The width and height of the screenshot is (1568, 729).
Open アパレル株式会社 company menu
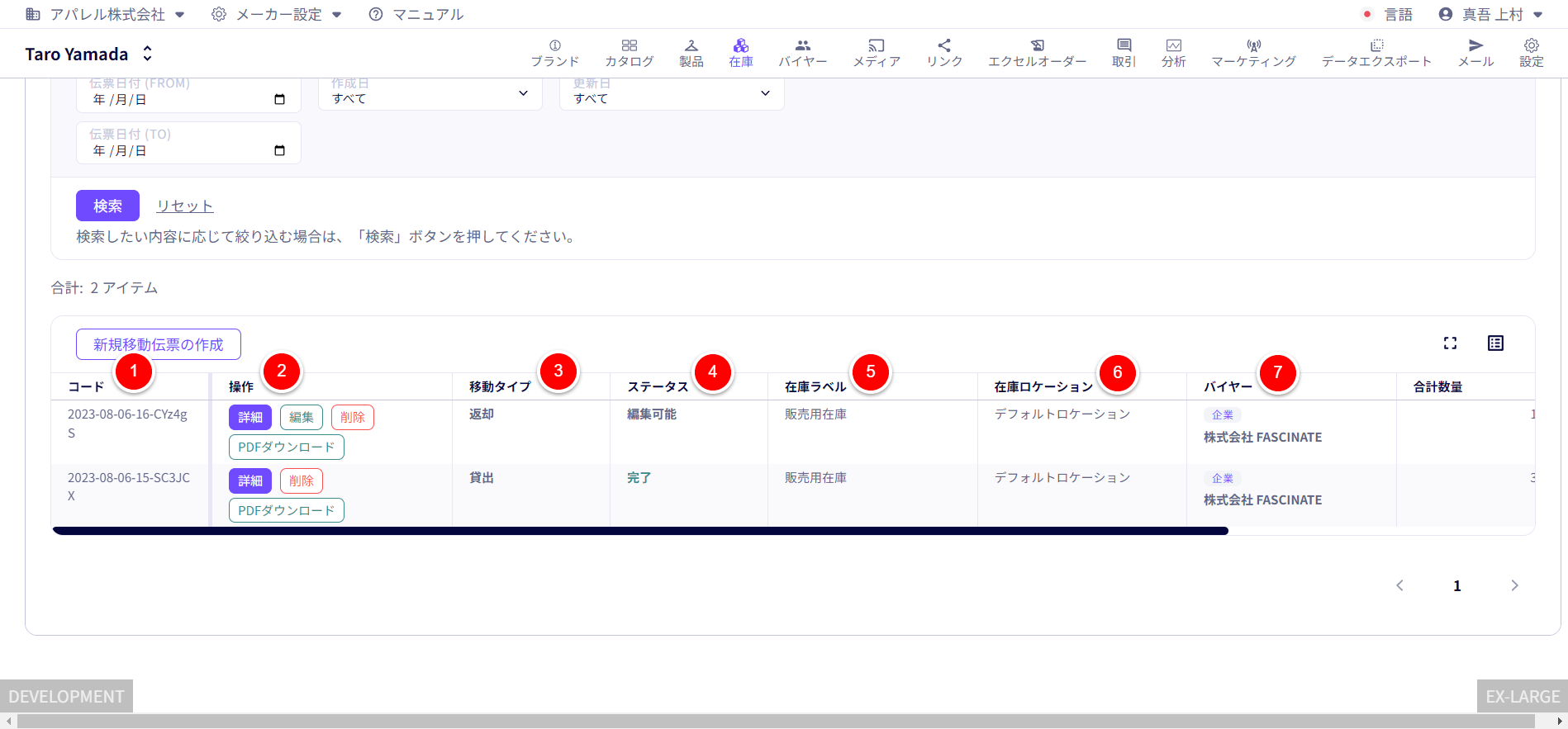tap(106, 14)
